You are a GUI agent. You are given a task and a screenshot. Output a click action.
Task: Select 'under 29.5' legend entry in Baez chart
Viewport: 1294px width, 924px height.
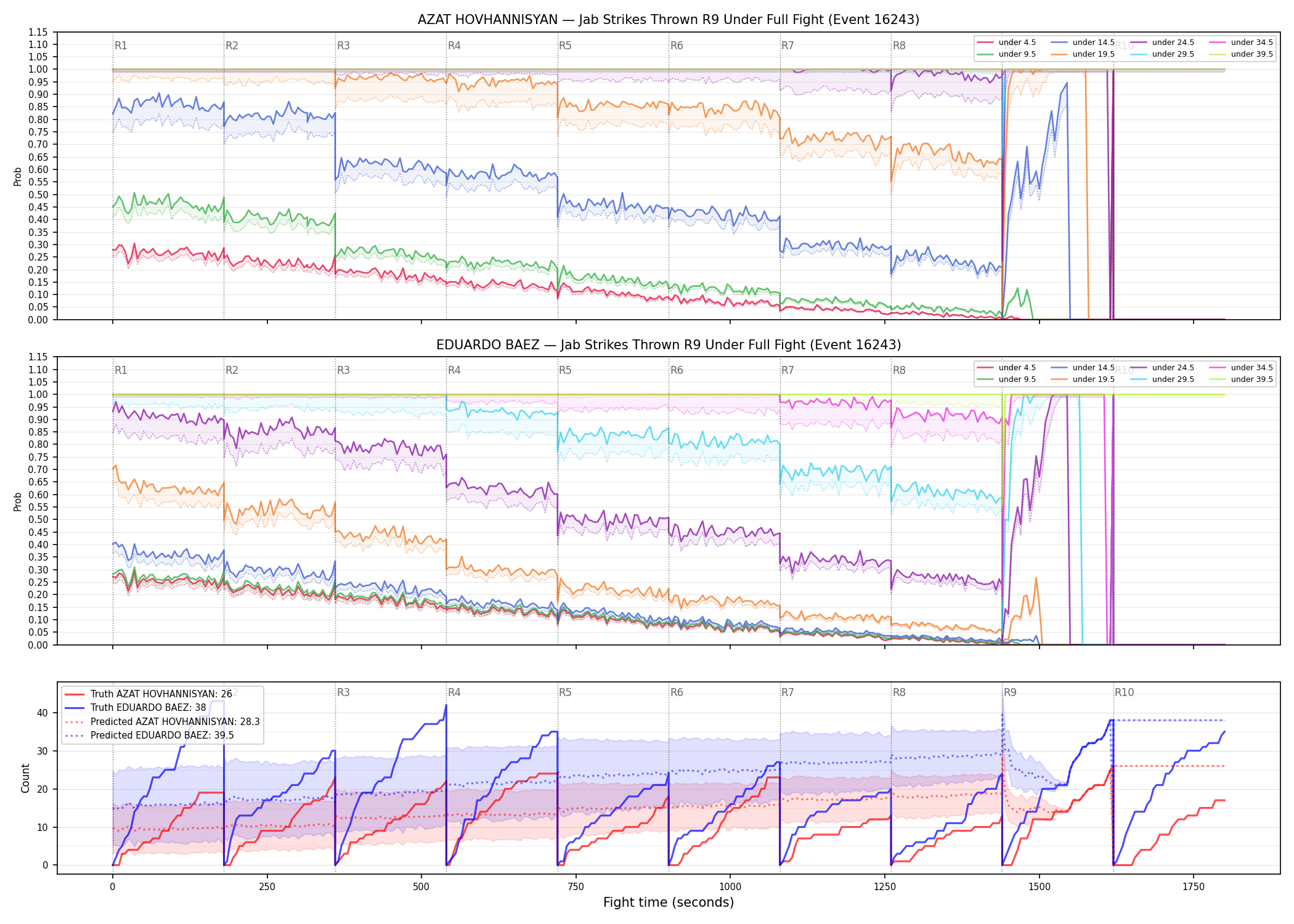pyautogui.click(x=1163, y=379)
